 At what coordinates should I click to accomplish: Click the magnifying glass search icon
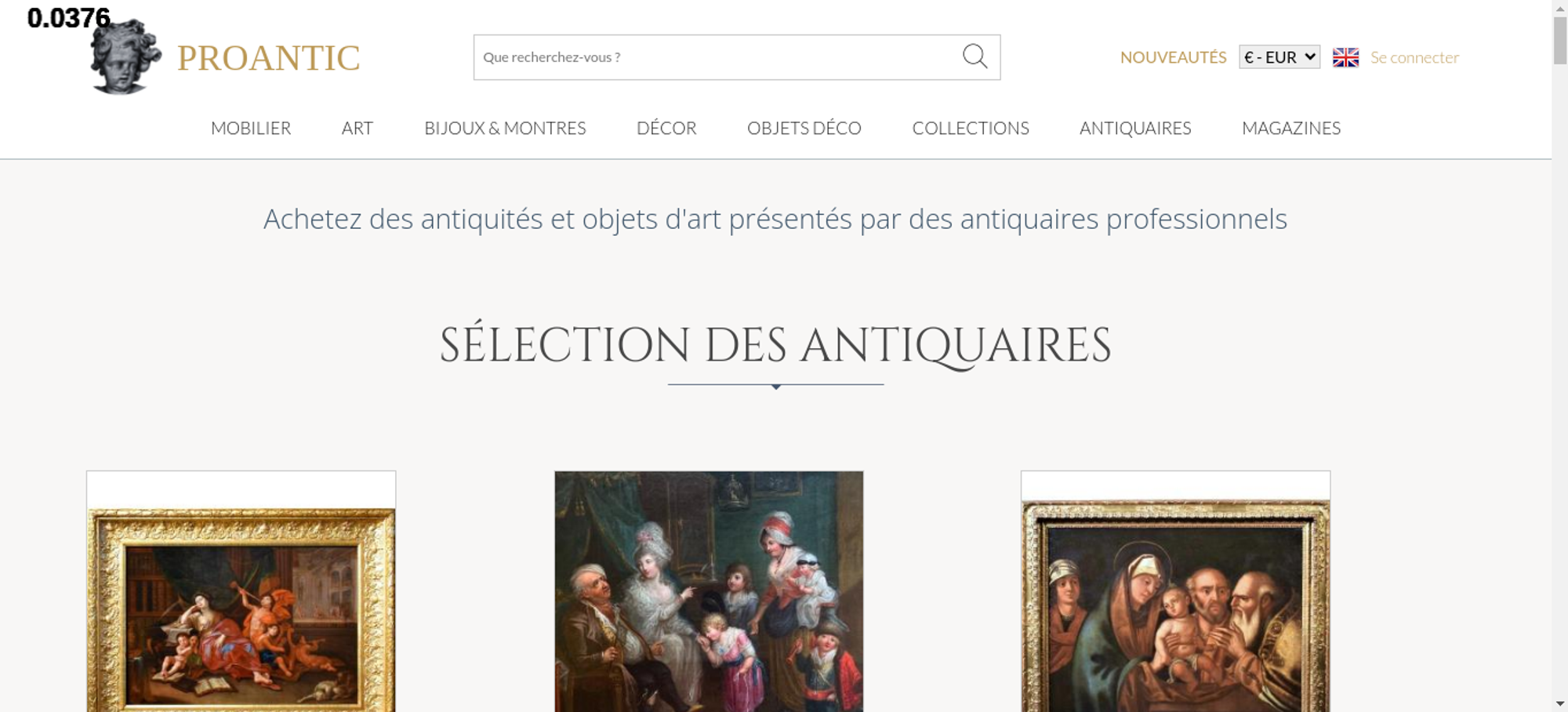pyautogui.click(x=975, y=56)
